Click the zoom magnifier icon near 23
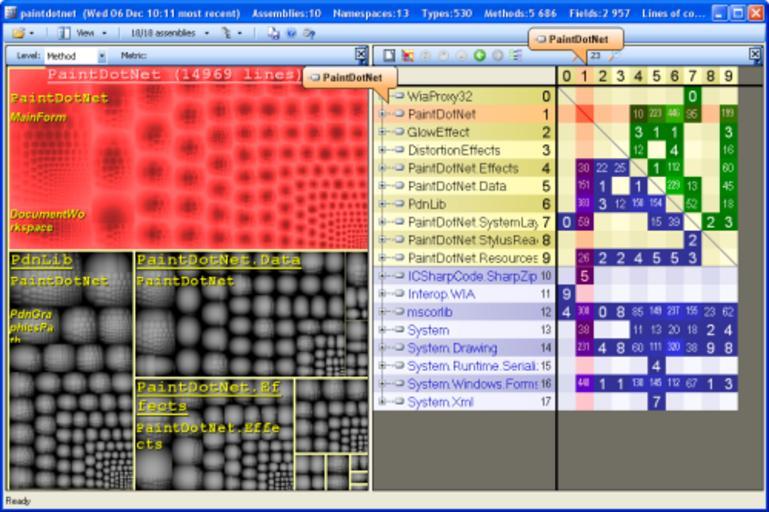Viewport: 769px width, 512px height. (x=612, y=56)
